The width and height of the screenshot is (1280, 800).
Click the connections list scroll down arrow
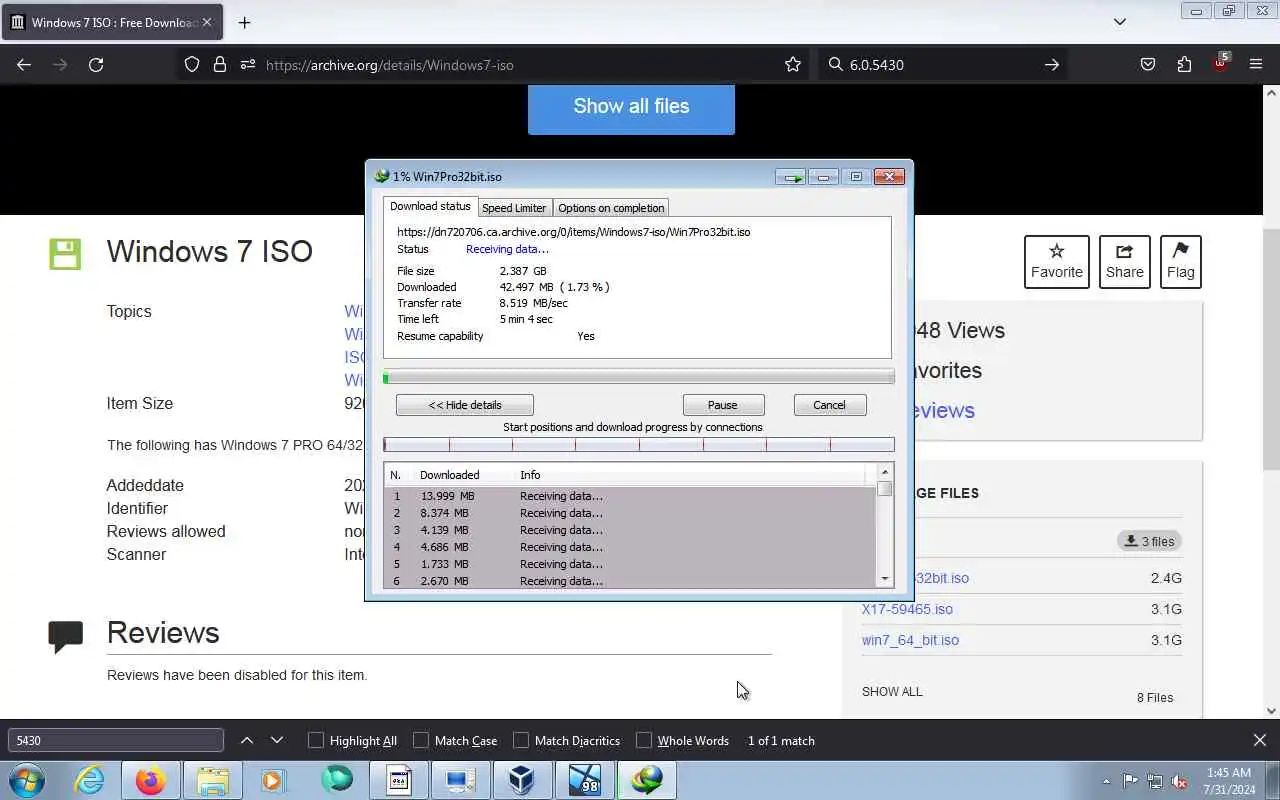click(884, 579)
